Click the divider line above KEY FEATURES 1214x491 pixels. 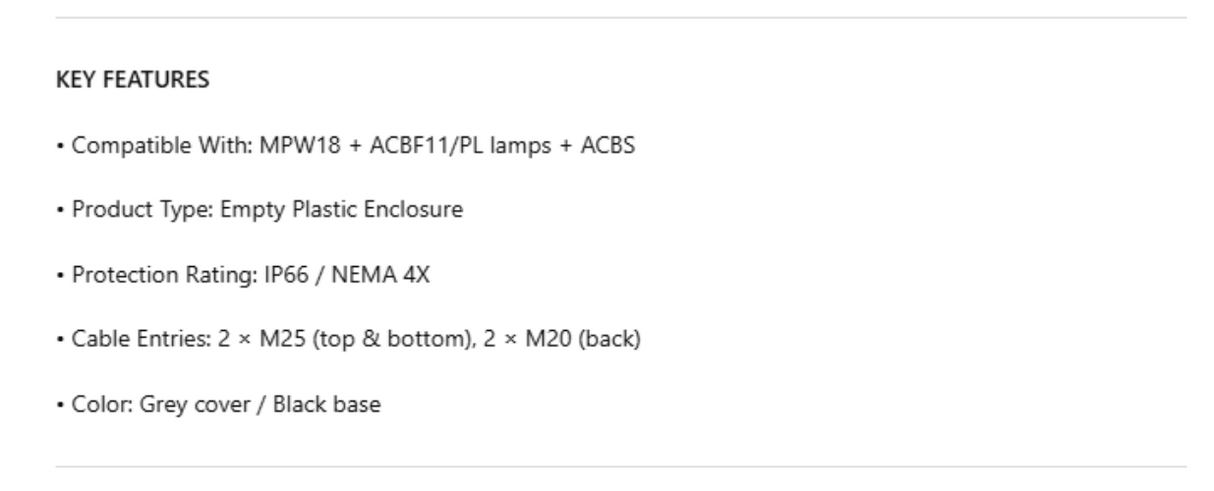click(x=620, y=17)
